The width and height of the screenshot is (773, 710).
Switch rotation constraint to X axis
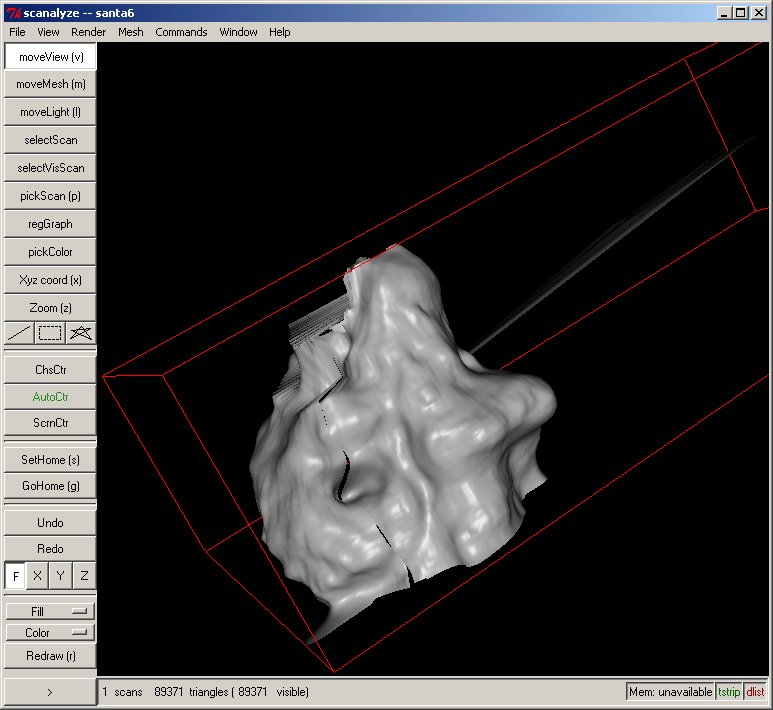(x=38, y=576)
